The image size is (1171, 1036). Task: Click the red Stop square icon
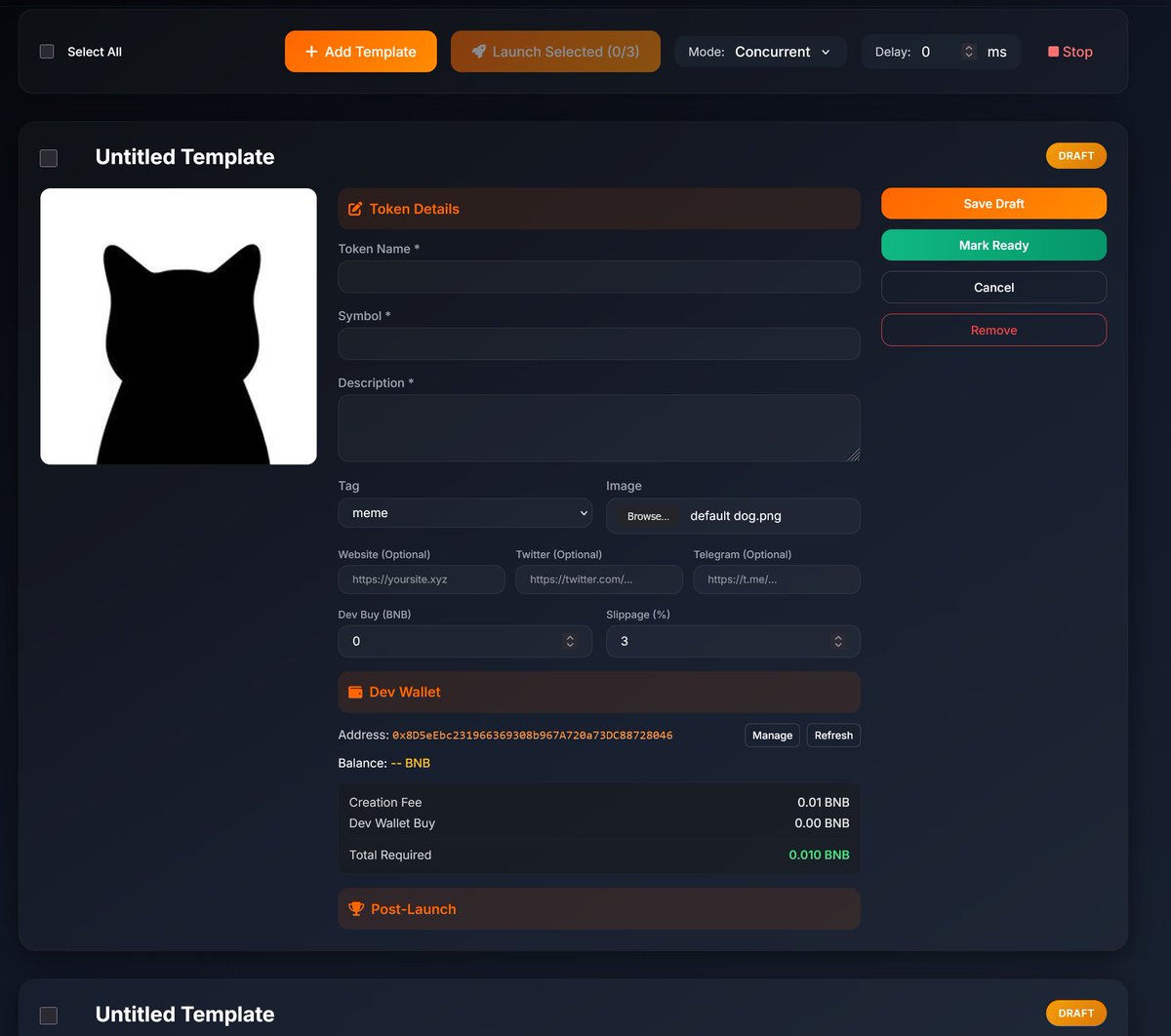pyautogui.click(x=1052, y=51)
